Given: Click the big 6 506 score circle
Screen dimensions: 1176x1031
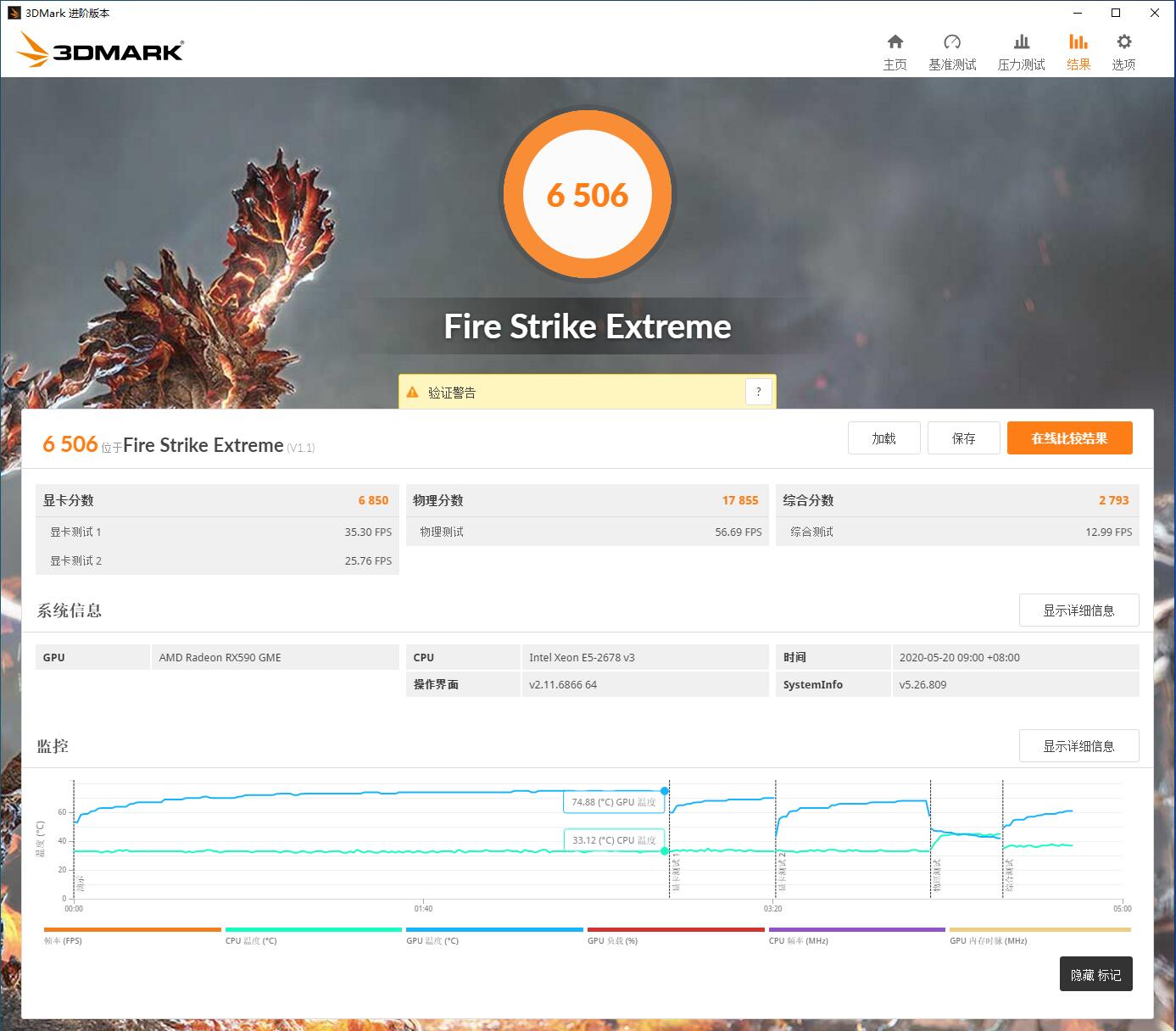Looking at the screenshot, I should (588, 195).
